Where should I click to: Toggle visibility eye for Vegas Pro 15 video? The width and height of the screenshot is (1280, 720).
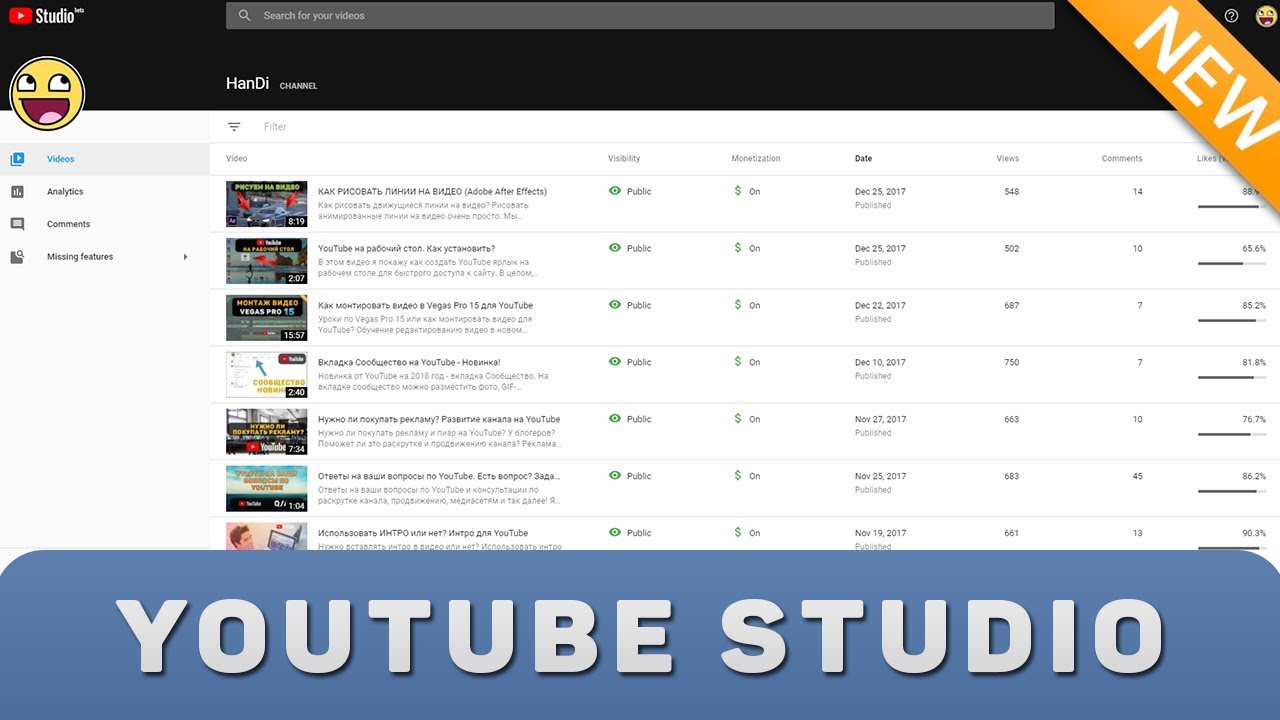coord(615,305)
